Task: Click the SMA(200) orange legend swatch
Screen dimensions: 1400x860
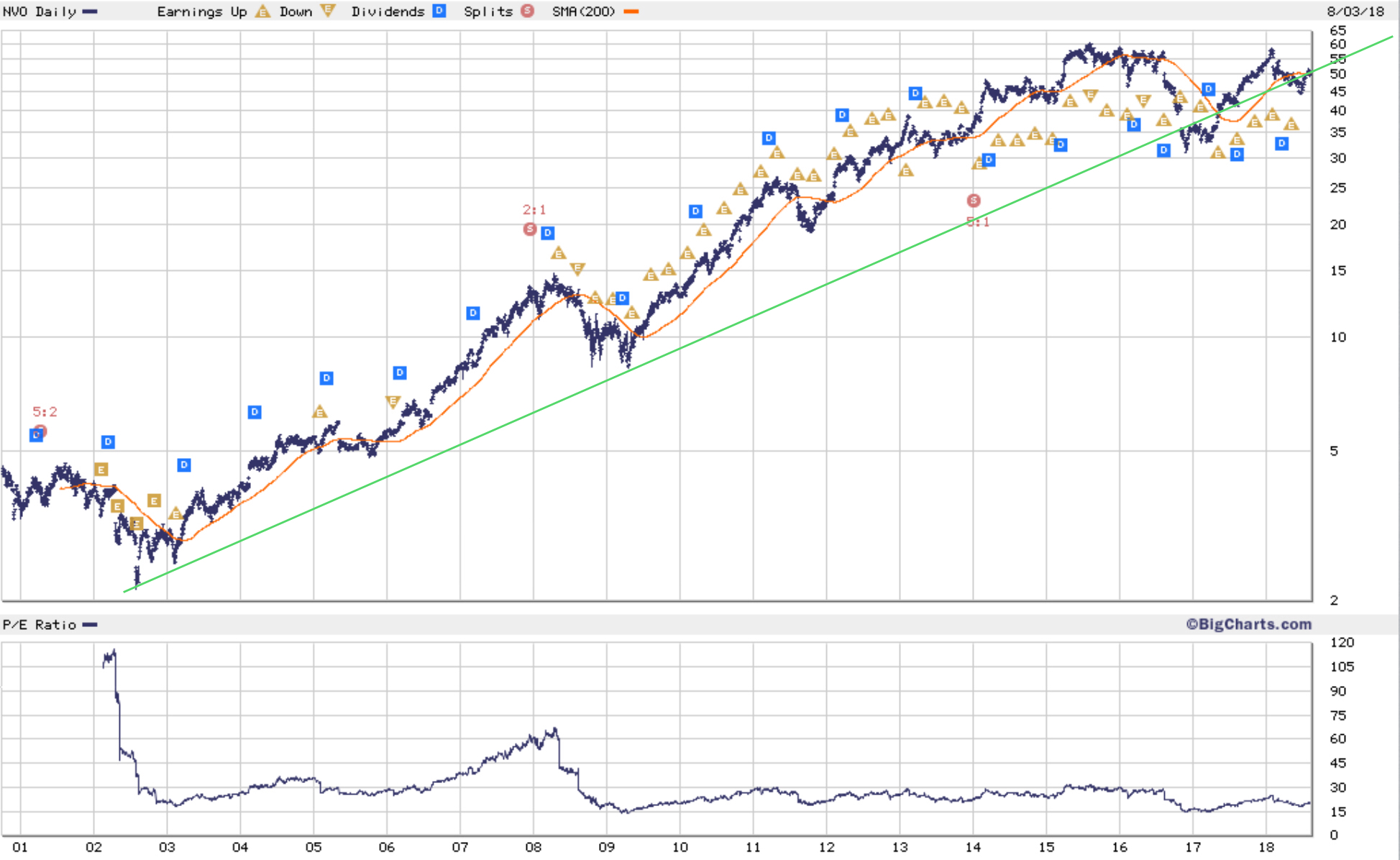Action: pos(631,12)
